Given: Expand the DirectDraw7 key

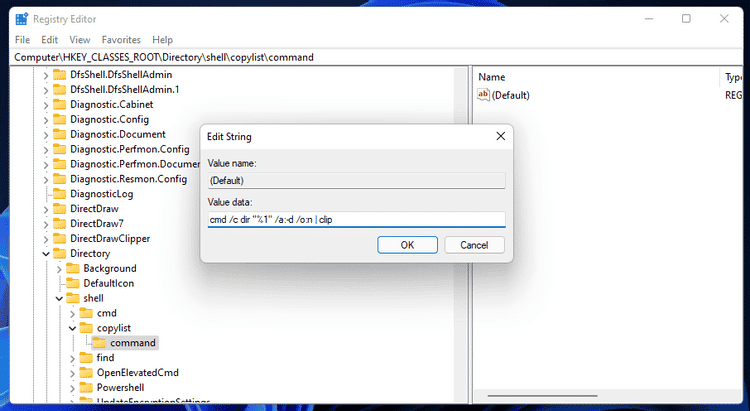Looking at the screenshot, I should pyautogui.click(x=45, y=224).
